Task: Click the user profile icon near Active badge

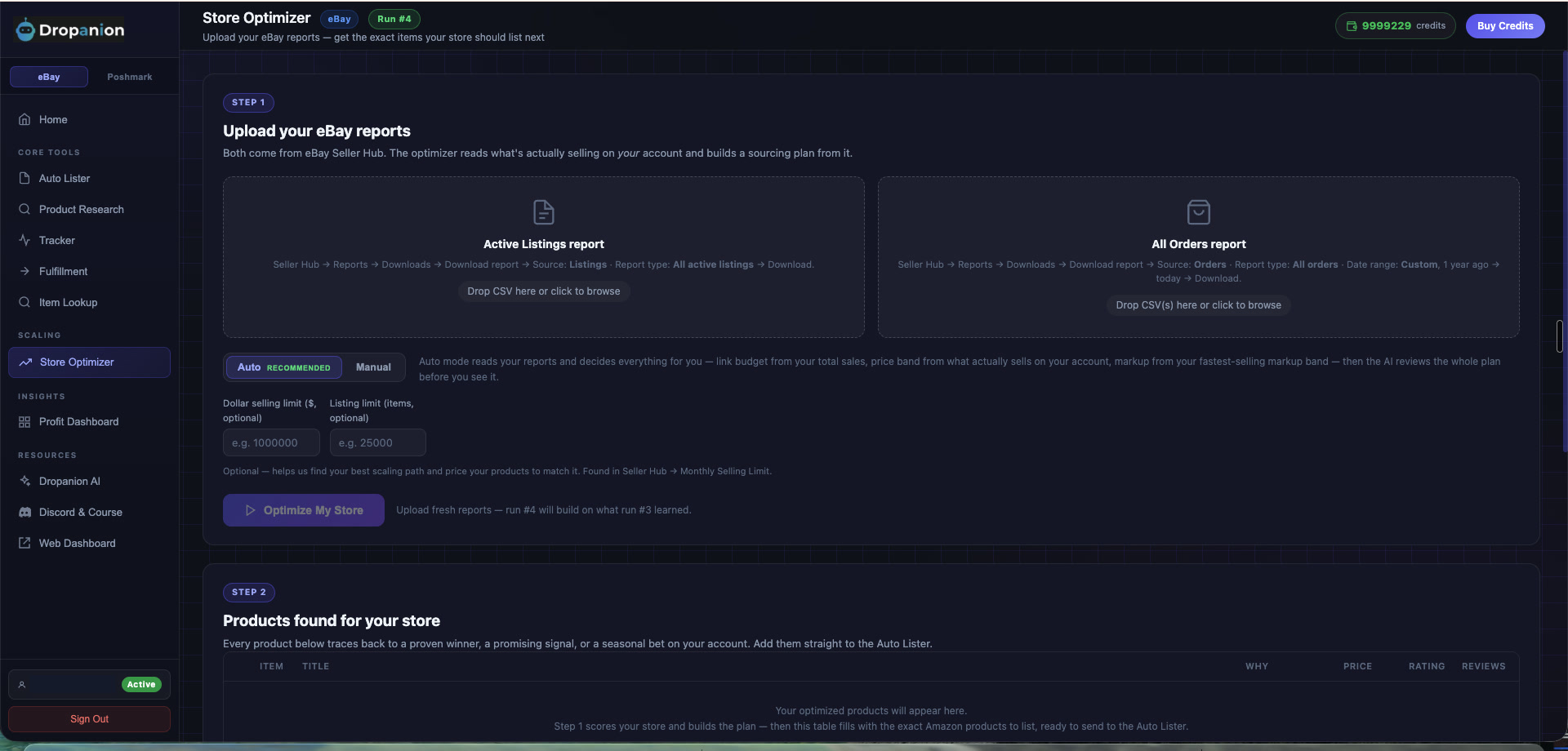Action: (22, 685)
